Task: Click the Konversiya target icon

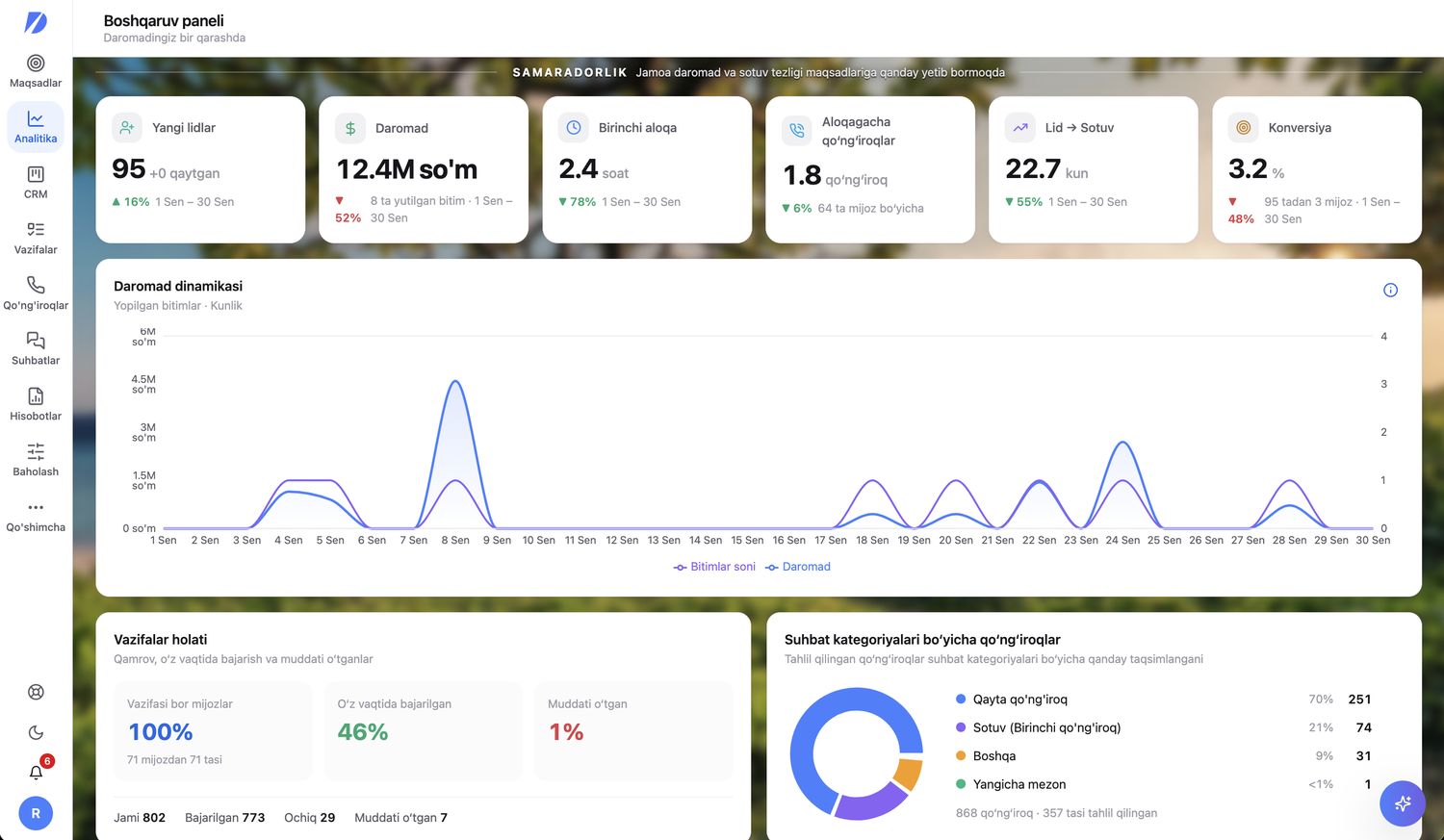Action: pos(1244,127)
